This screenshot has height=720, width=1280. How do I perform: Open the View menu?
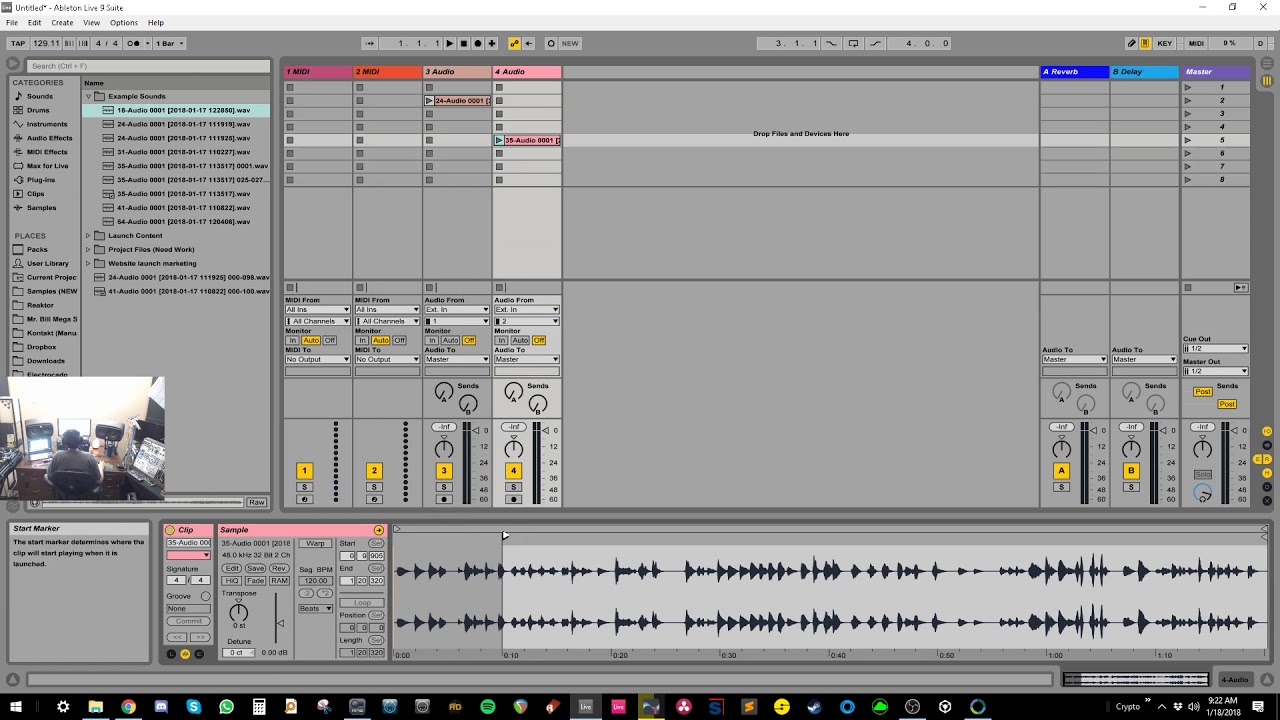pos(91,22)
